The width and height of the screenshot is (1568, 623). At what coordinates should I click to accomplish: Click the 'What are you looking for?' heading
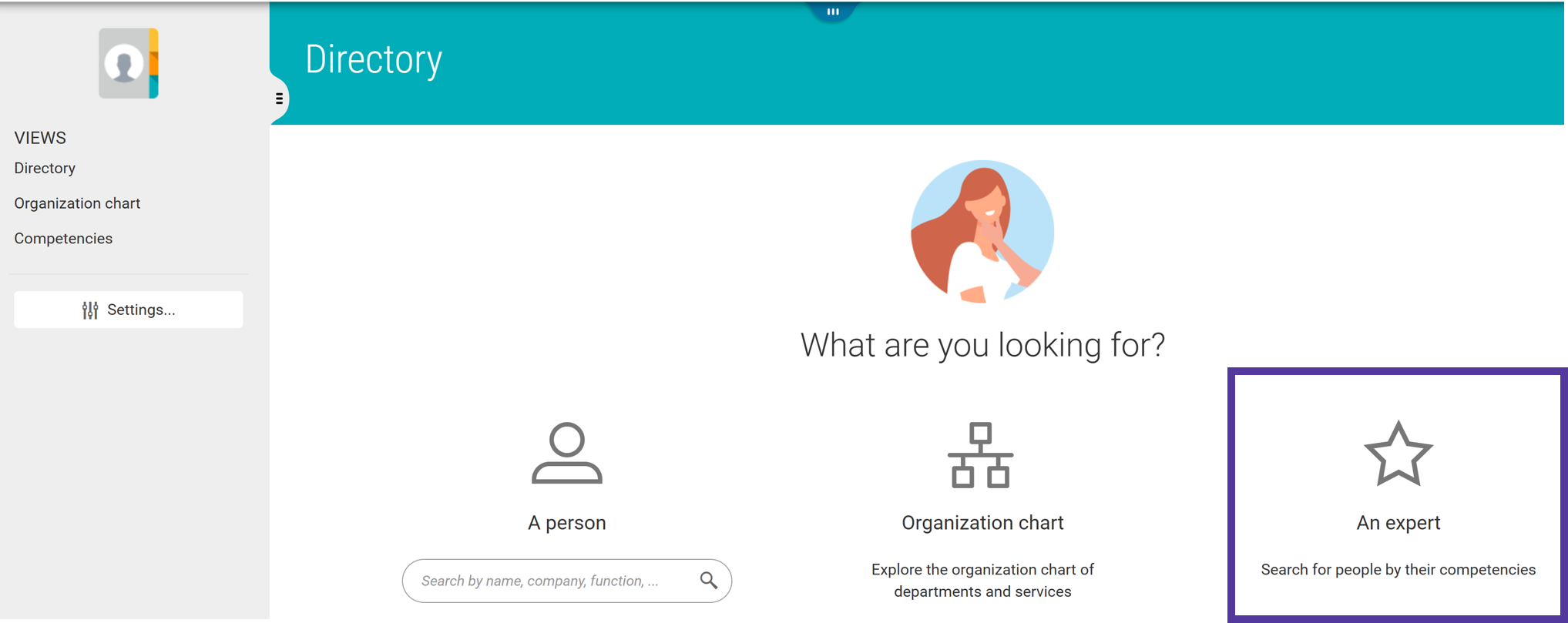[x=982, y=345]
